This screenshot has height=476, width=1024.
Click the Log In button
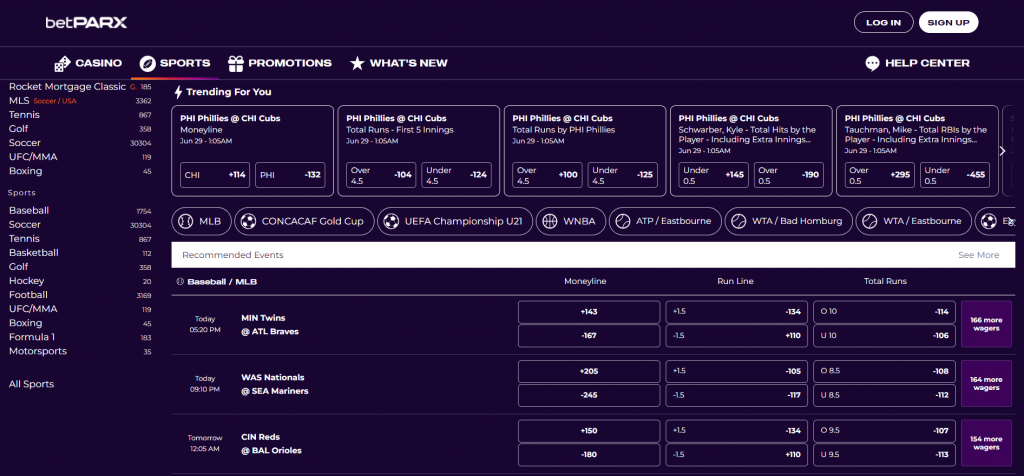884,22
